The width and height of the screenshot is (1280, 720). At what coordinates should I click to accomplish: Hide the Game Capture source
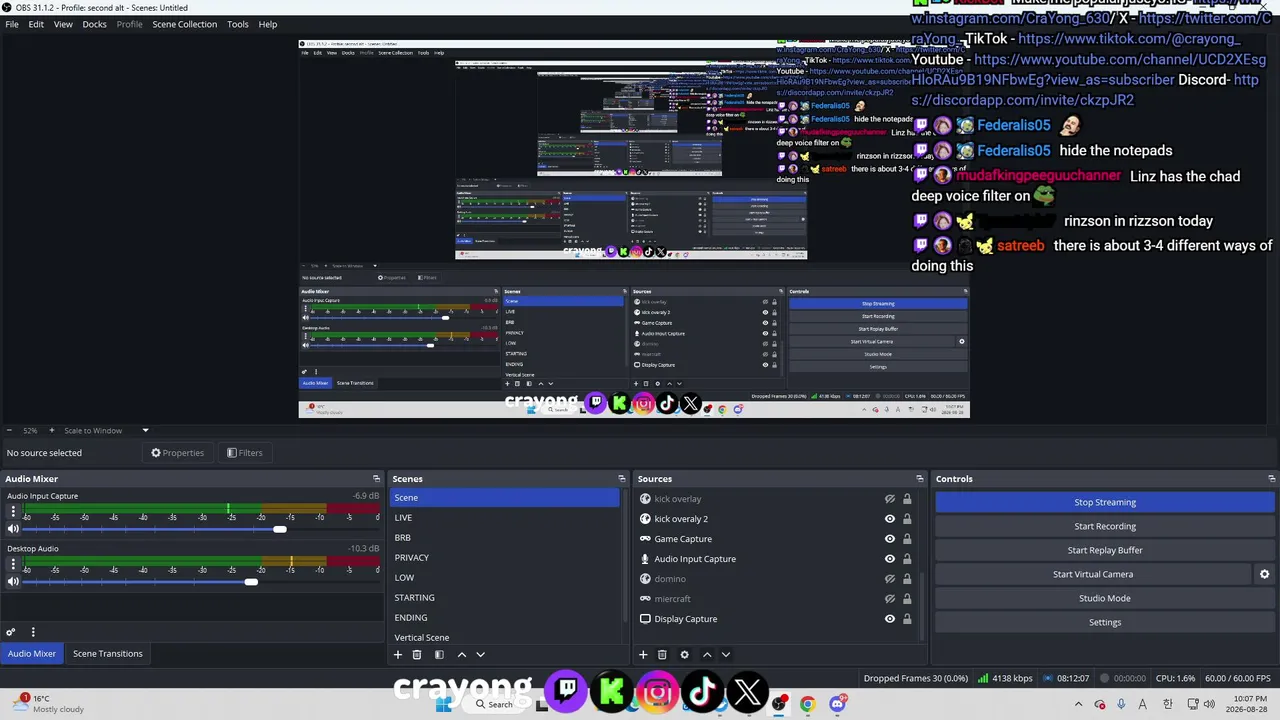coord(889,539)
